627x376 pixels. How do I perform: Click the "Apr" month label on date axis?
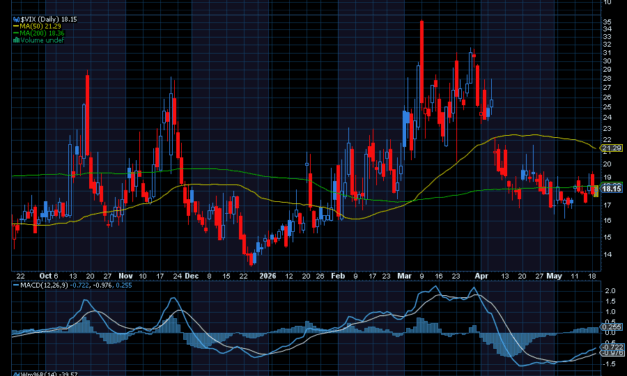click(481, 276)
